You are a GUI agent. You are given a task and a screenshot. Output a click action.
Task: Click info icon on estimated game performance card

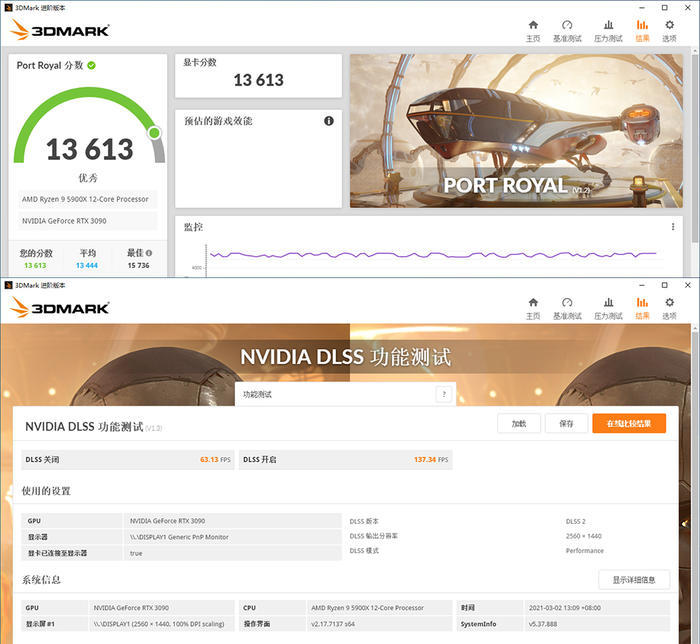pyautogui.click(x=329, y=121)
